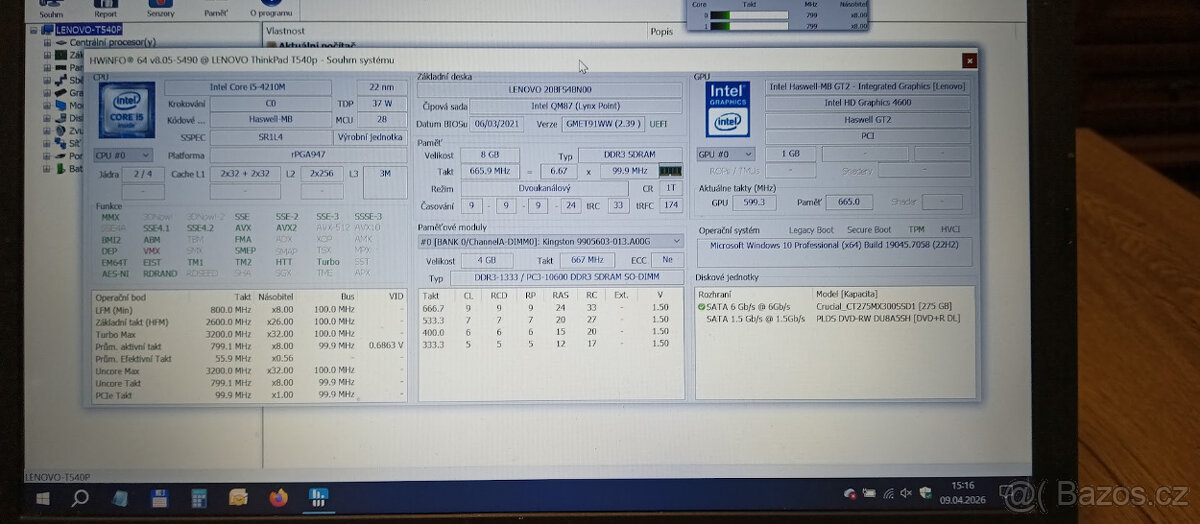The width and height of the screenshot is (1200, 524).
Task: Click the rPGA947 platform value
Action: (x=307, y=155)
